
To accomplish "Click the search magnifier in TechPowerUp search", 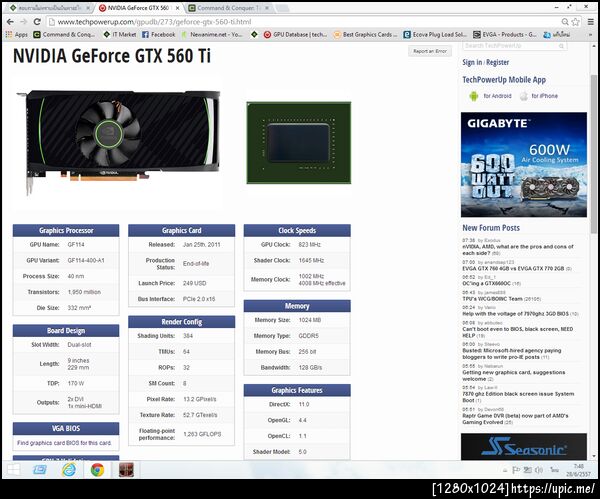I will pyautogui.click(x=561, y=46).
